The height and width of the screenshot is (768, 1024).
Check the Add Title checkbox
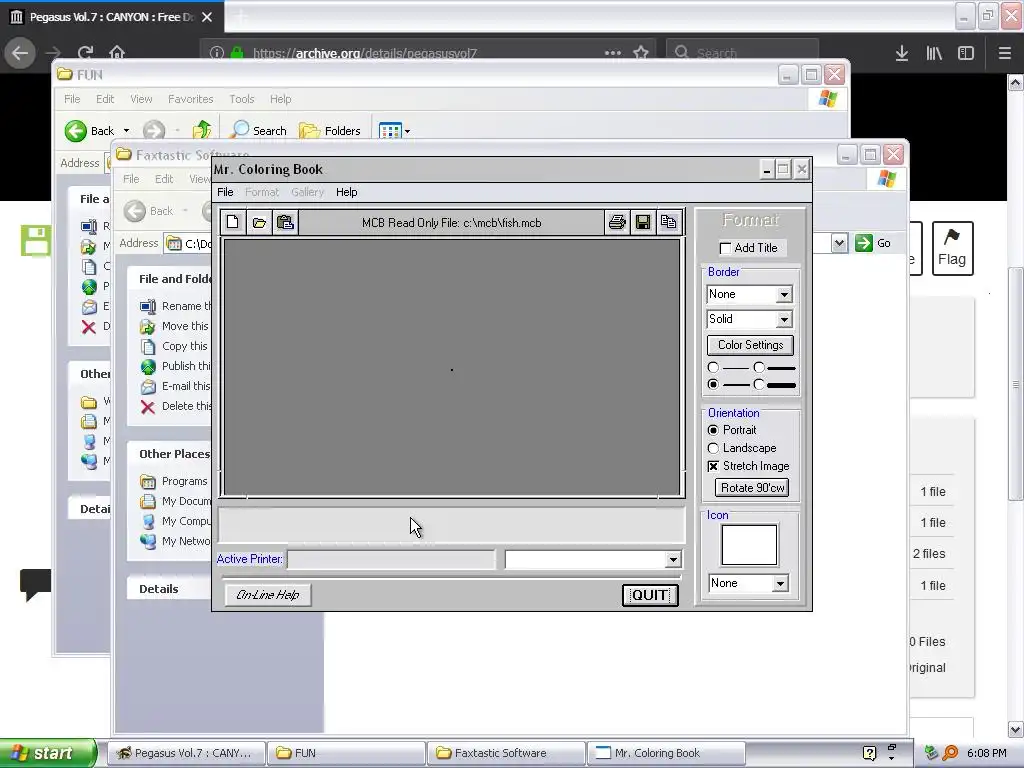tap(725, 248)
